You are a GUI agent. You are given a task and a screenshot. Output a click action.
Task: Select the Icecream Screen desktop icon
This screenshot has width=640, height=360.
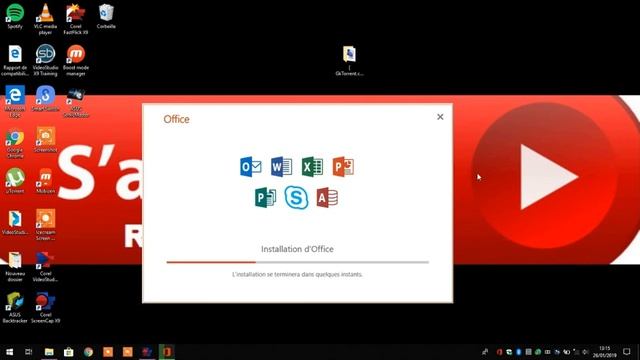45,225
